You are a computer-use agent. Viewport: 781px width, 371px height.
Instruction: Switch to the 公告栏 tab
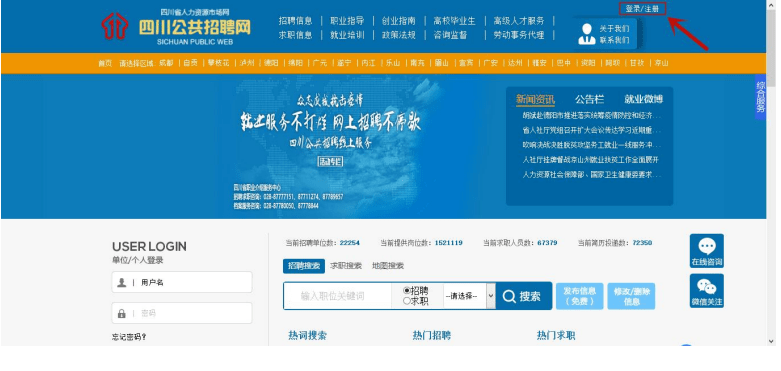589,99
